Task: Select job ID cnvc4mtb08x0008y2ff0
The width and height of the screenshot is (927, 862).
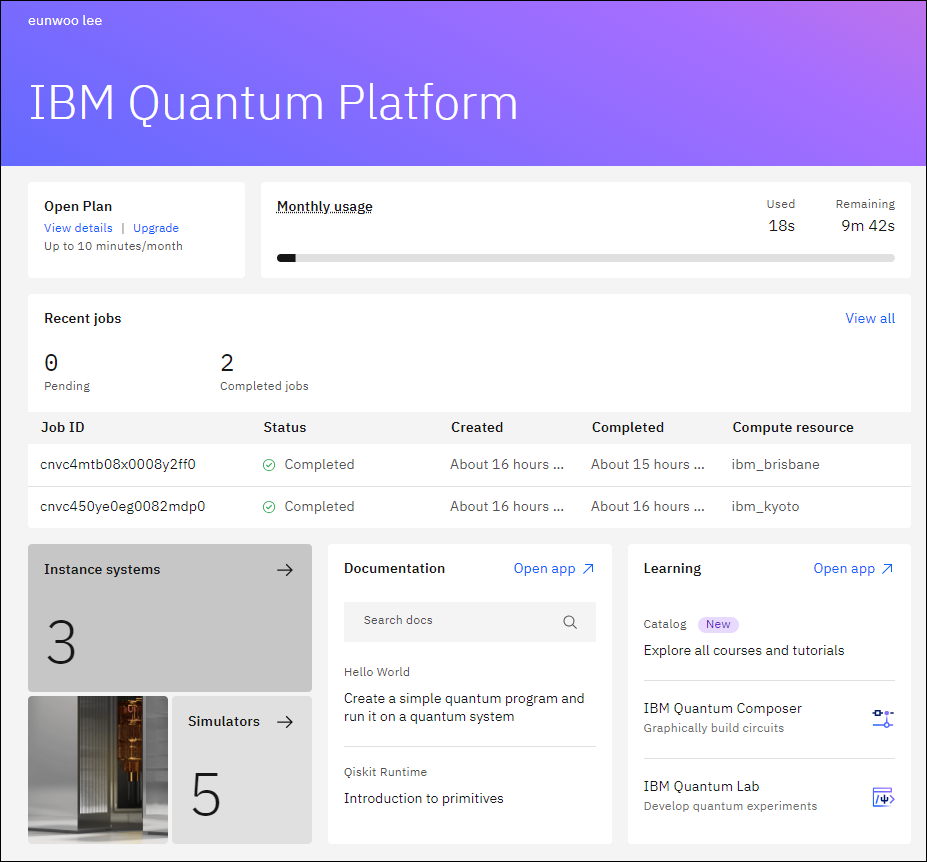Action: (x=118, y=465)
